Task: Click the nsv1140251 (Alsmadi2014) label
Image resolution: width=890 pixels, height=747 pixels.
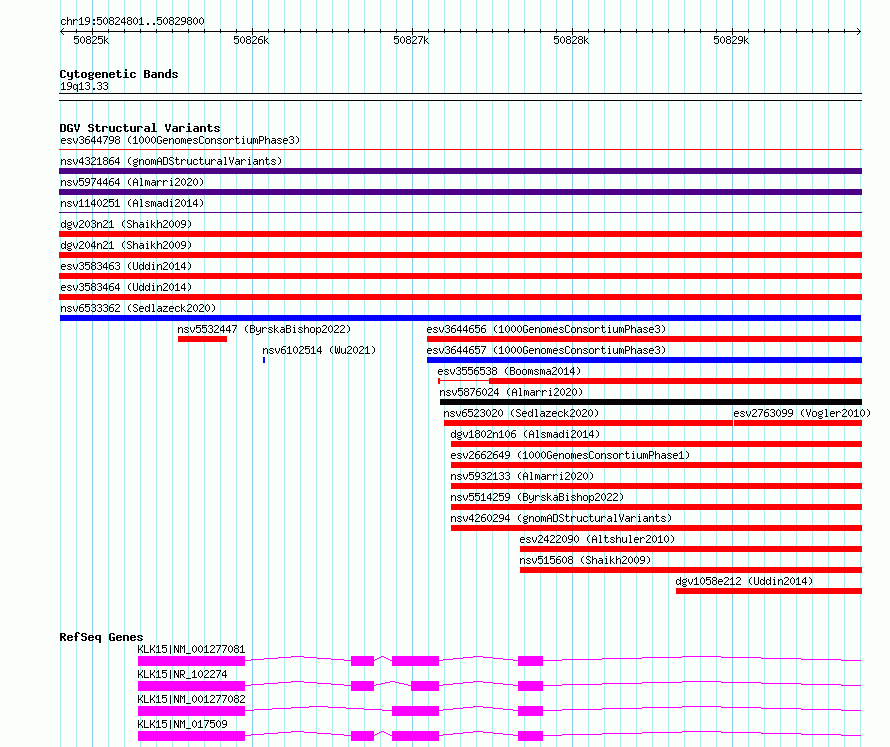Action: click(x=132, y=203)
